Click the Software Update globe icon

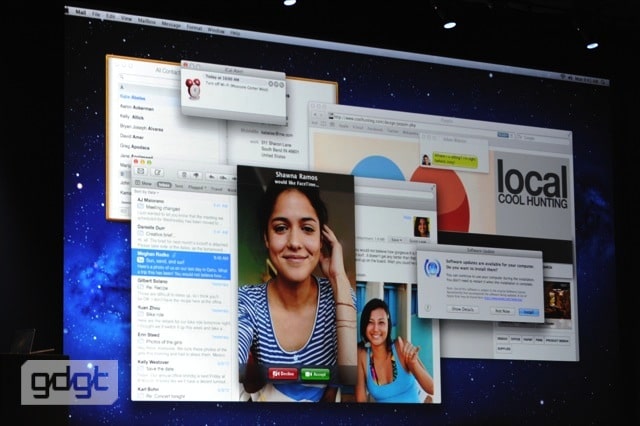click(432, 268)
